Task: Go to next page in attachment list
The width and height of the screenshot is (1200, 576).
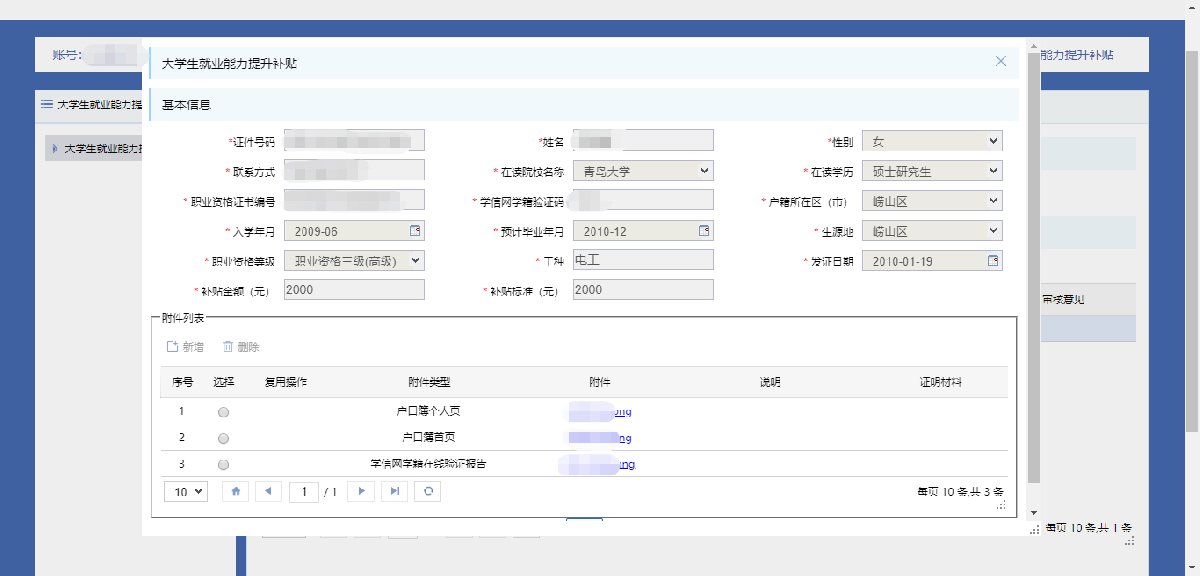Action: point(362,491)
